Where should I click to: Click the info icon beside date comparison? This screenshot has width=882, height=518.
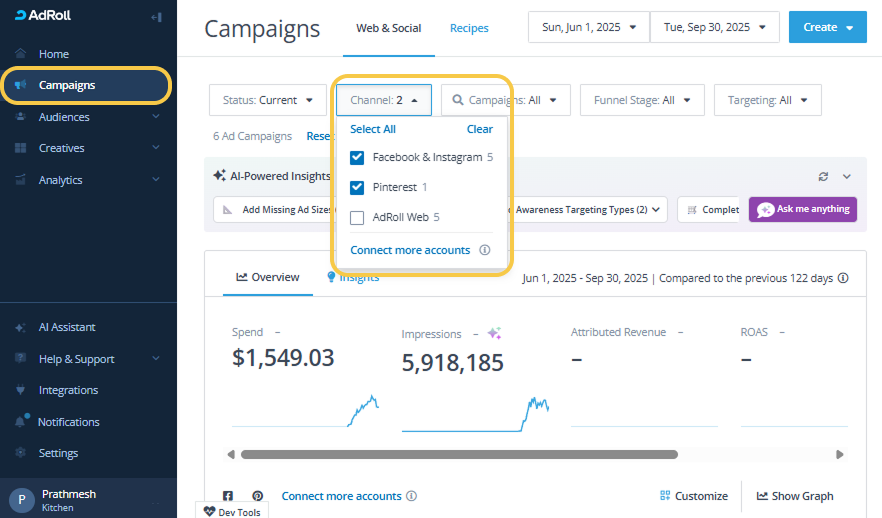click(843, 278)
